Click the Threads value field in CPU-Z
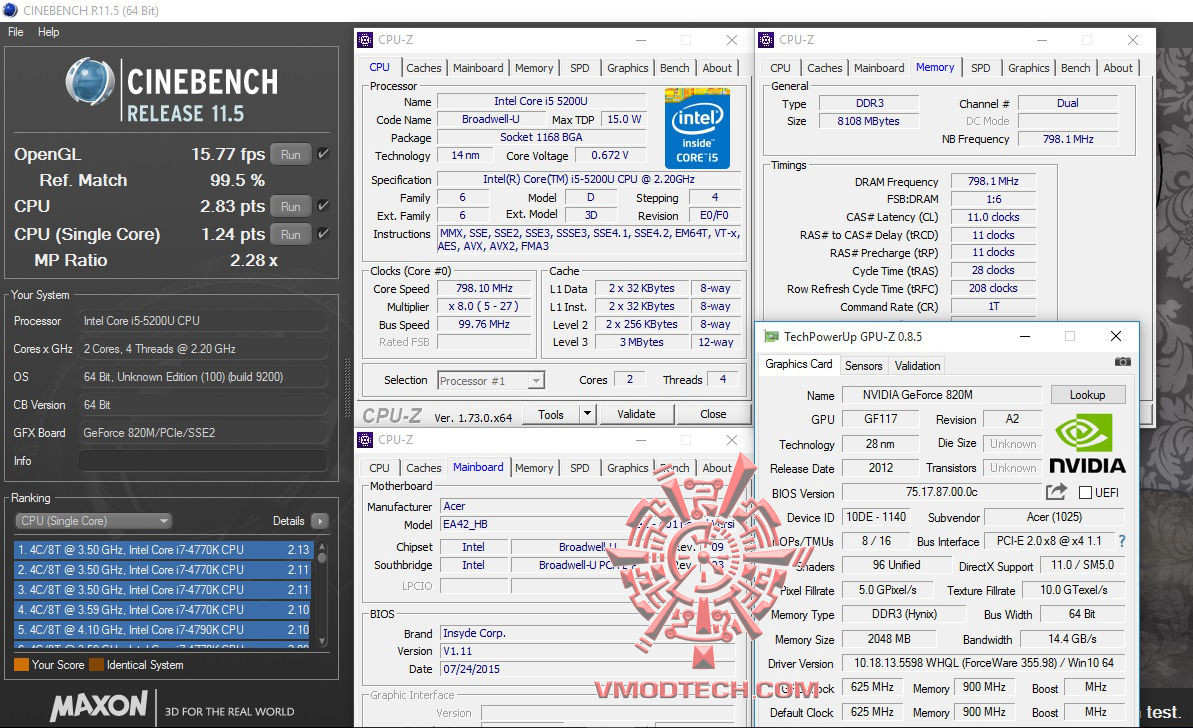This screenshot has width=1193, height=728. click(x=723, y=379)
